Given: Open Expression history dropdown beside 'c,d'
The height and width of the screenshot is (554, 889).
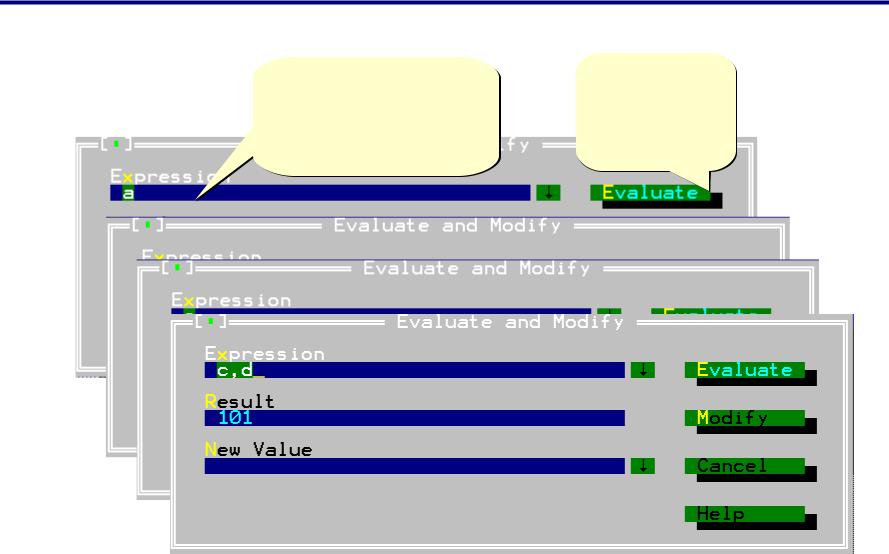Looking at the screenshot, I should [642, 370].
